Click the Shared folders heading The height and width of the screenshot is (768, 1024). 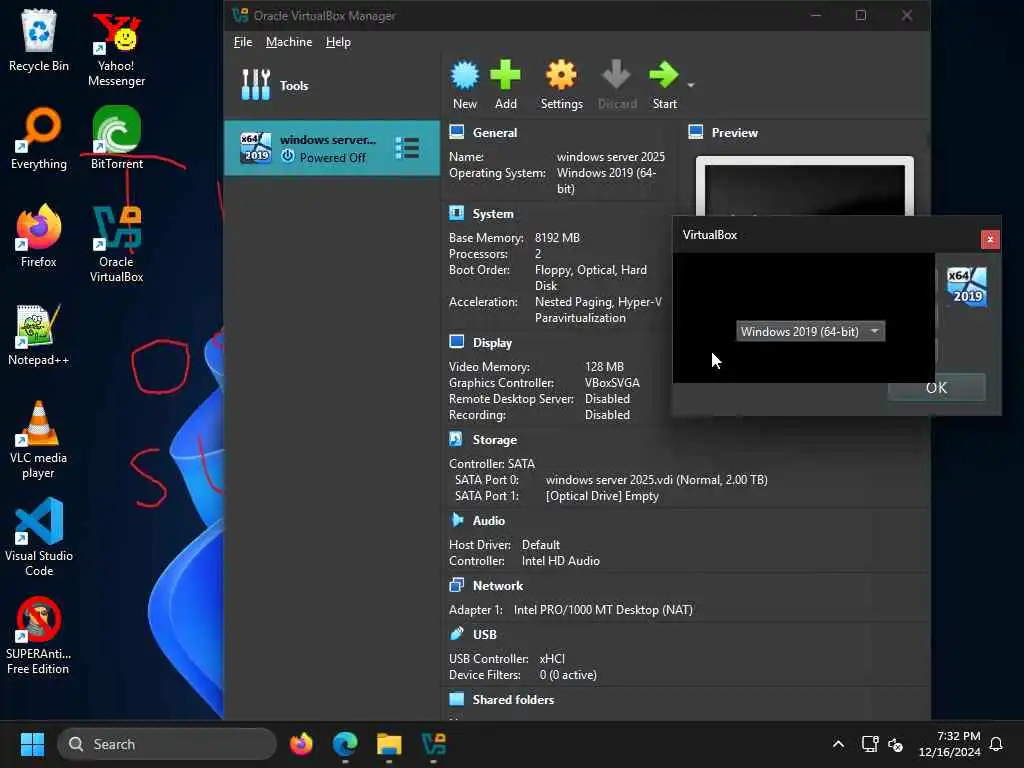tap(513, 699)
